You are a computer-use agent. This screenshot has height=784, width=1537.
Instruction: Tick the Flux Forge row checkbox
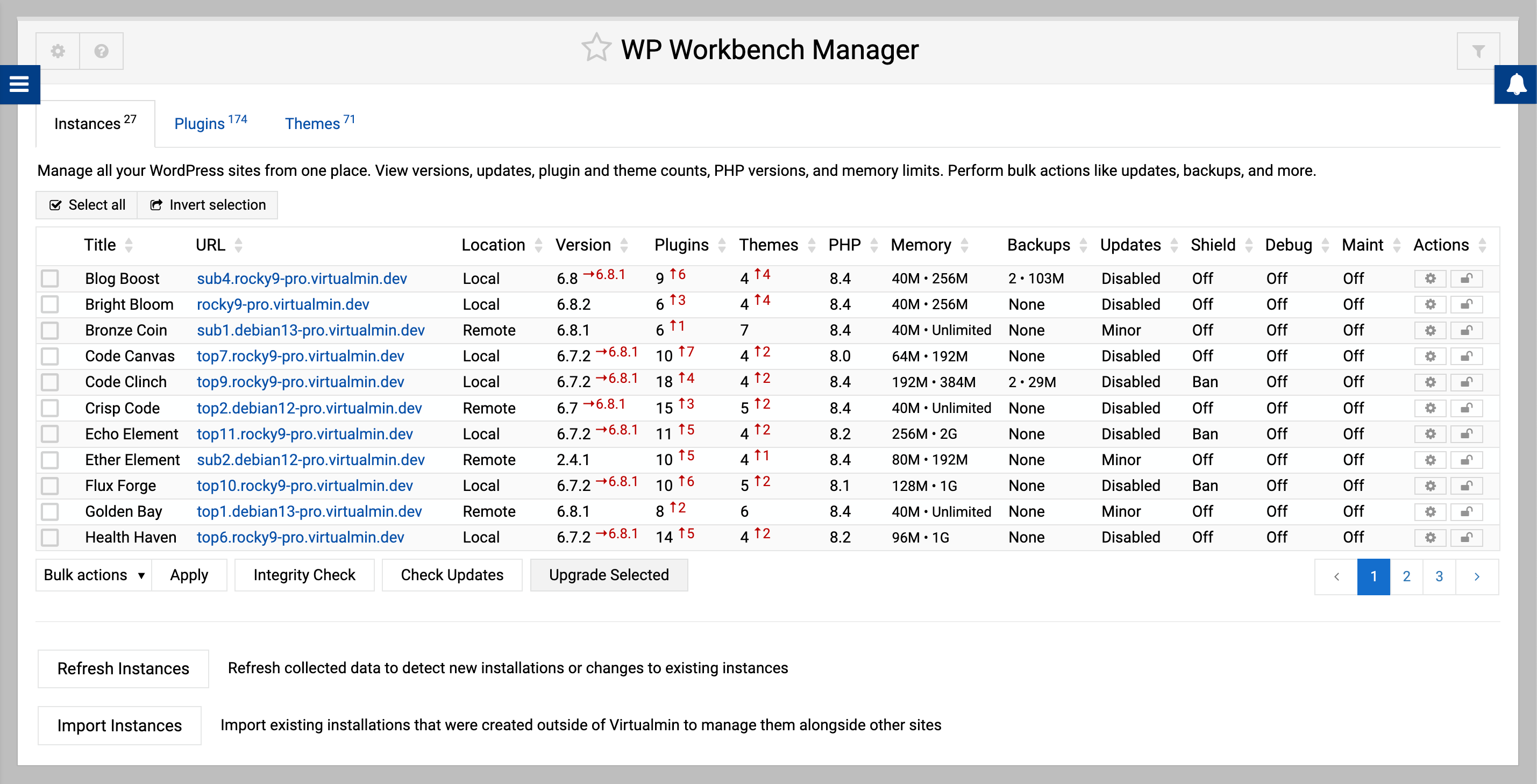coord(50,486)
